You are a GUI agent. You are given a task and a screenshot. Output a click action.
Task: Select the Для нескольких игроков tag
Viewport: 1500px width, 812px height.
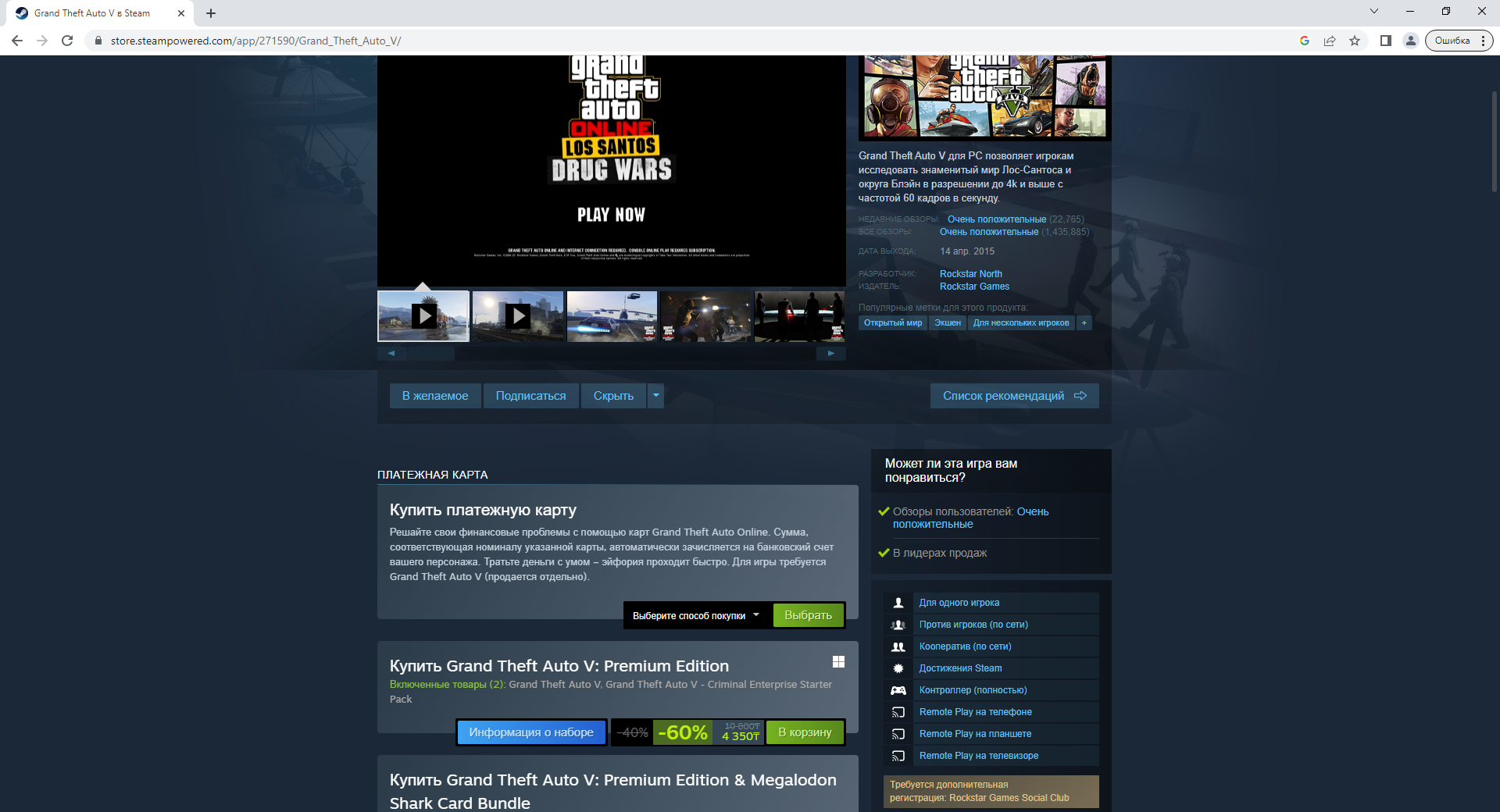(x=1021, y=322)
